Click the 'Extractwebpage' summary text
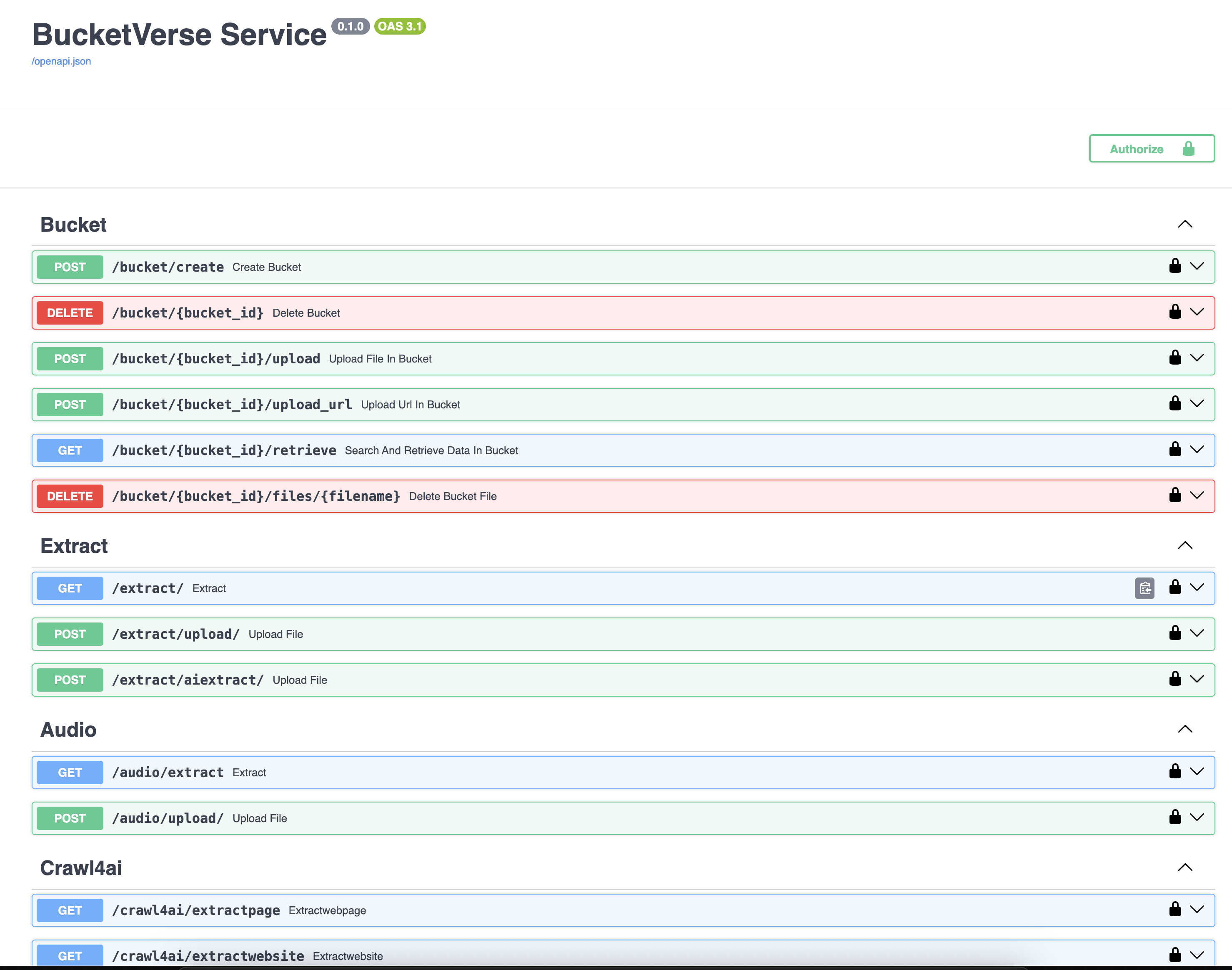 pyautogui.click(x=327, y=910)
